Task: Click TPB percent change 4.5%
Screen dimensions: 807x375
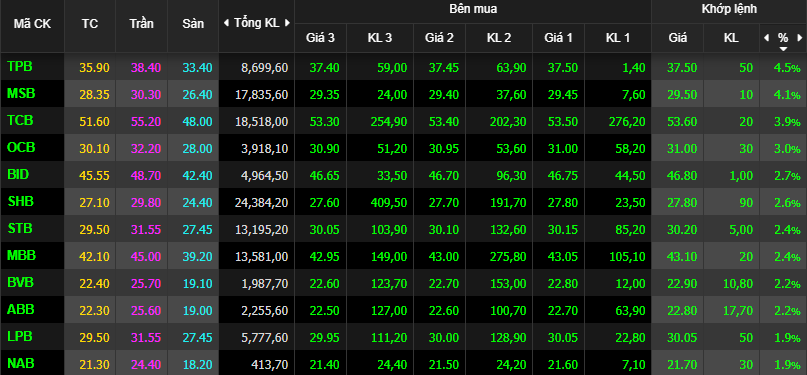Action: (x=787, y=68)
